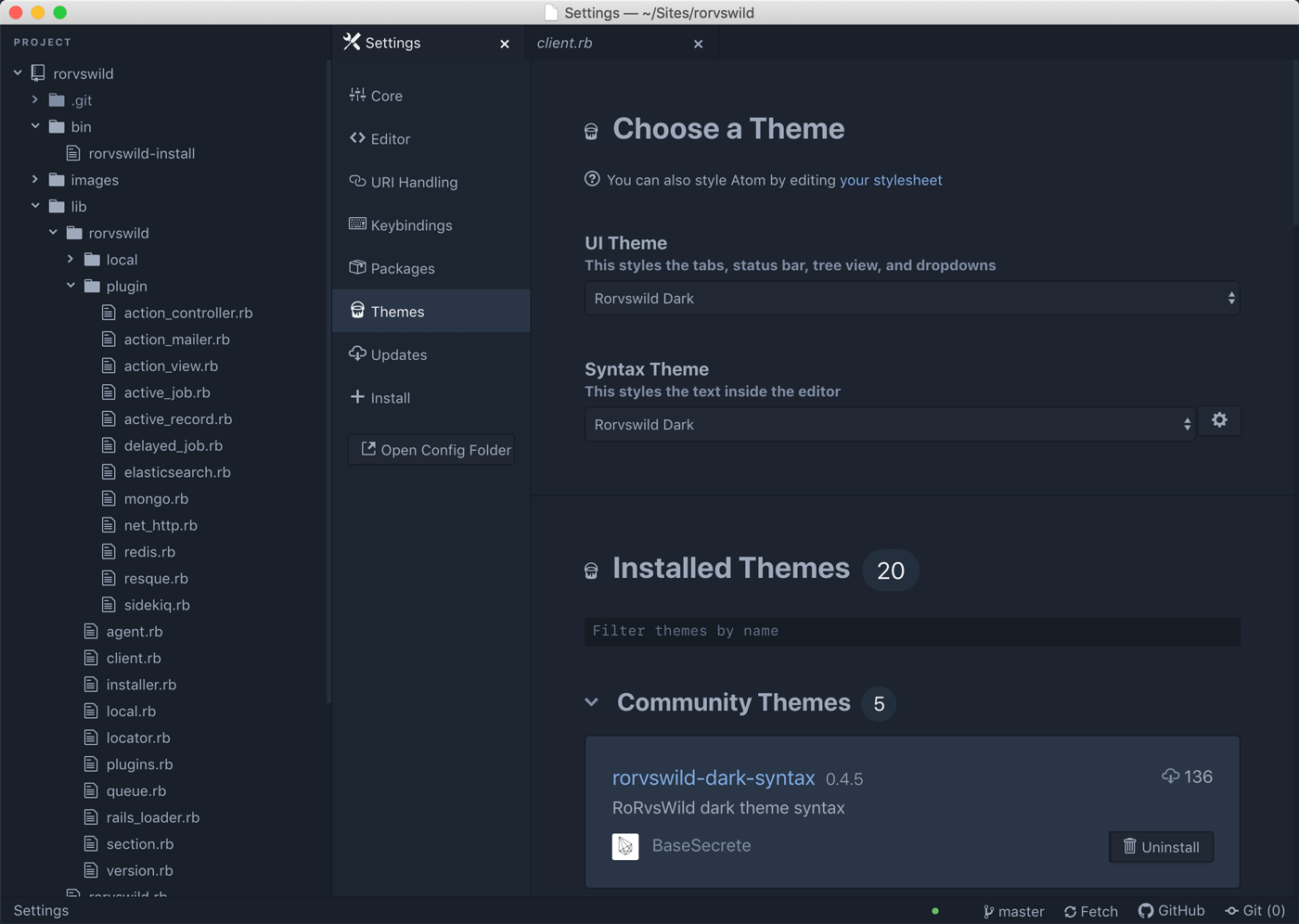Click Fetch in status bar
This screenshot has height=924, width=1299.
pos(1091,911)
